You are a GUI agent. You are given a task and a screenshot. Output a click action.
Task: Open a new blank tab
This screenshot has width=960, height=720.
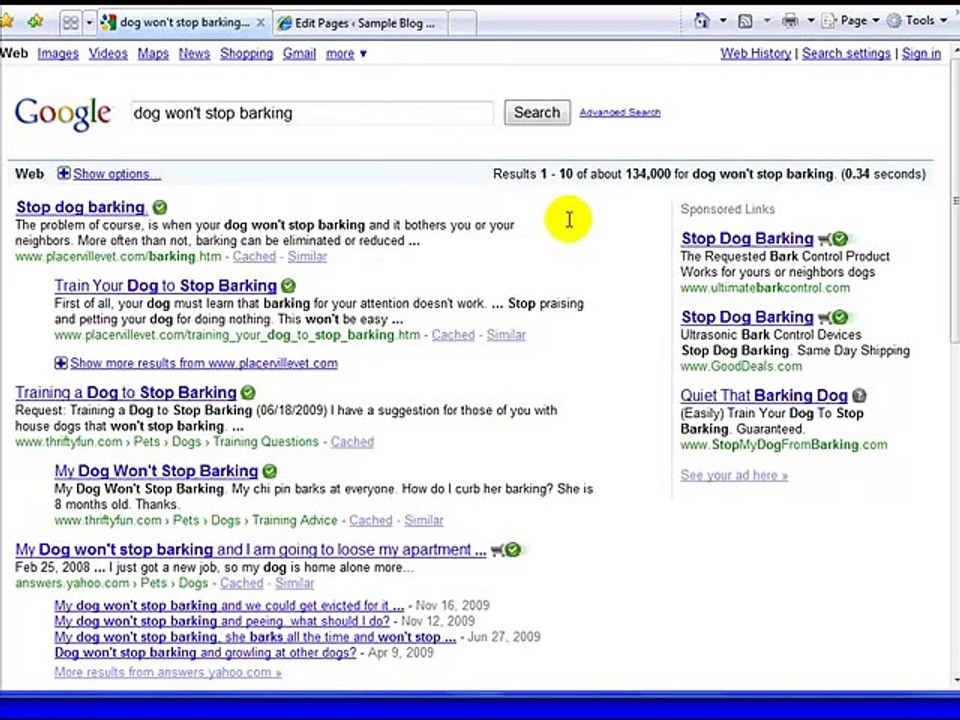click(462, 23)
